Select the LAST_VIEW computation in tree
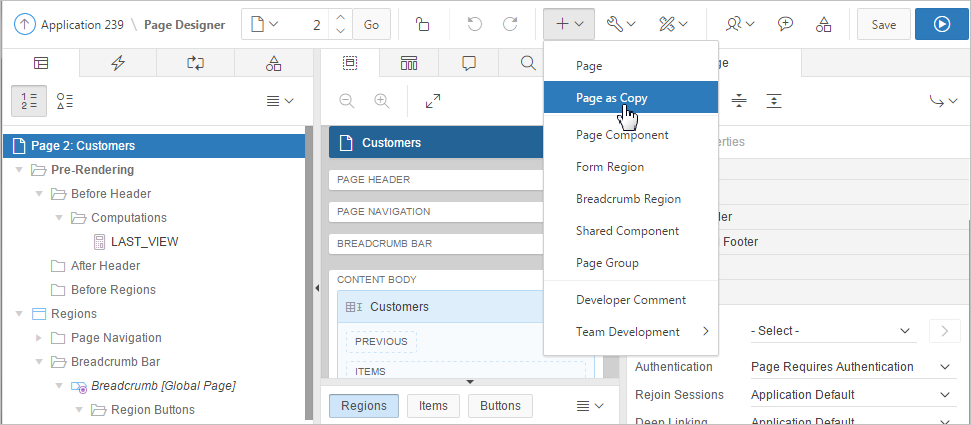This screenshot has height=425, width=971. click(x=144, y=241)
